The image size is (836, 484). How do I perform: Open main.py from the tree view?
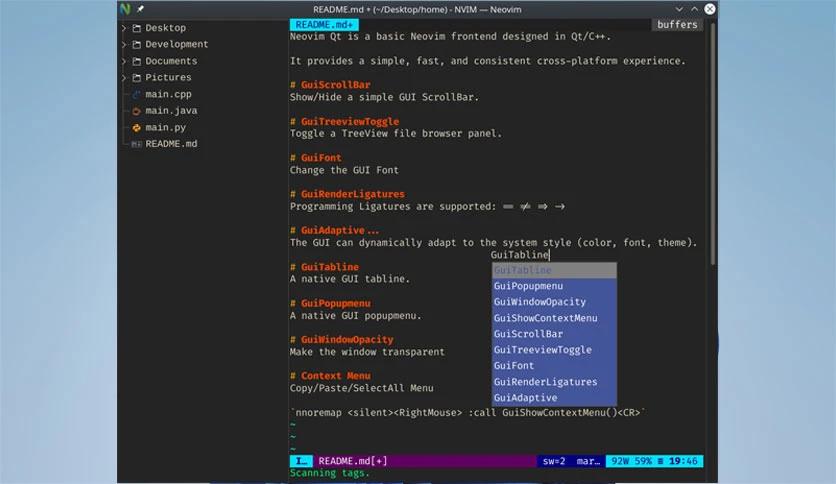[165, 127]
